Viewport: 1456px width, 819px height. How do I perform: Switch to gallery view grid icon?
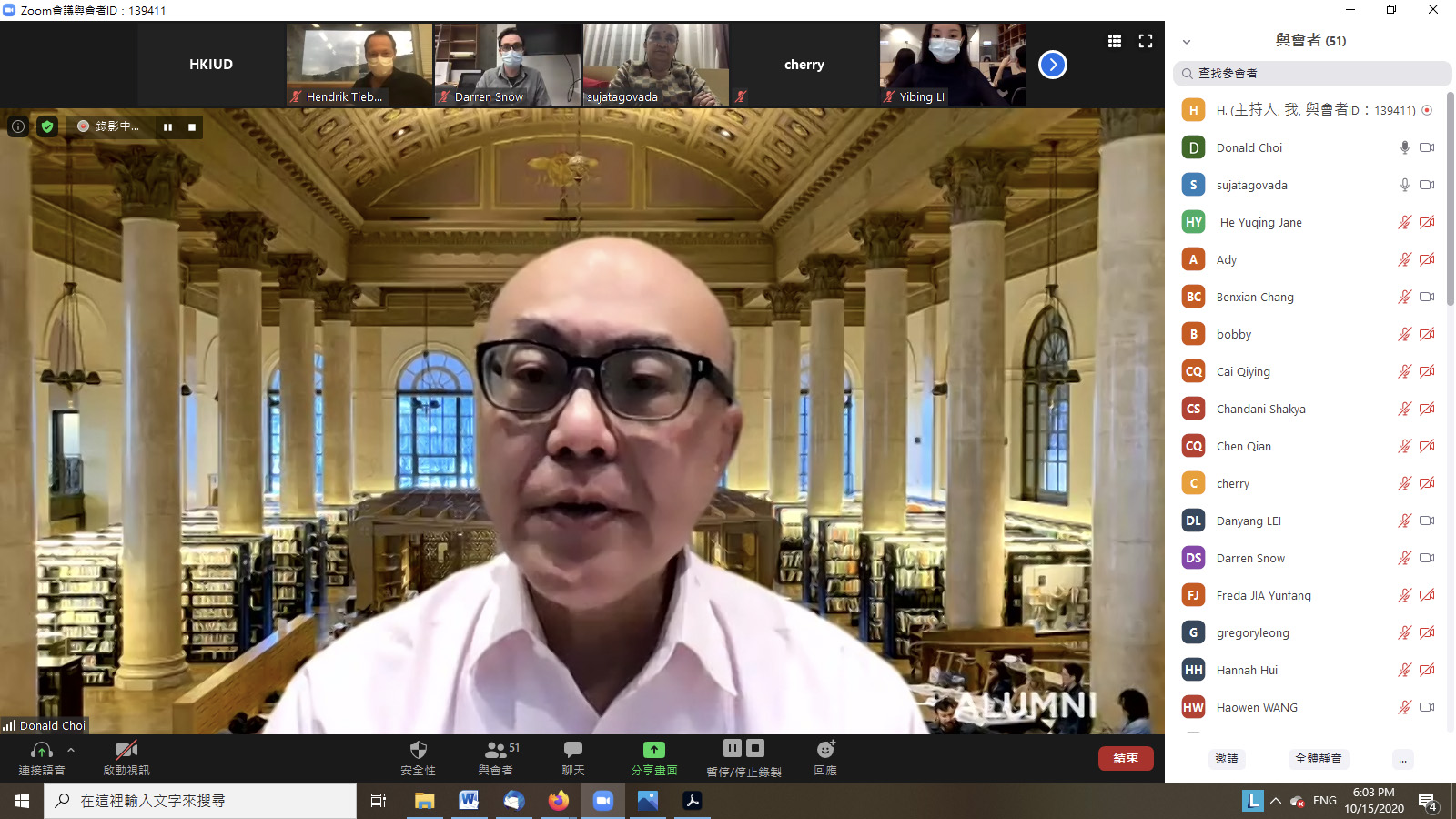(1114, 41)
